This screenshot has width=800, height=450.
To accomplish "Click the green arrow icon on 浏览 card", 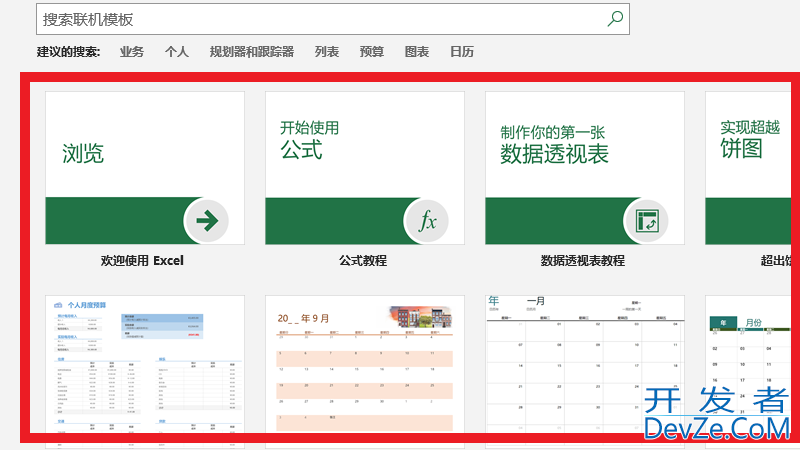I will point(207,221).
